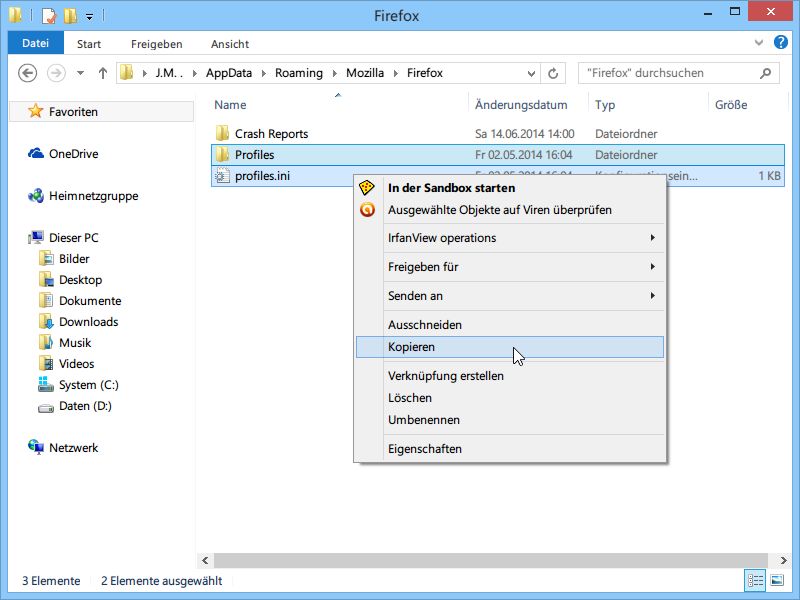Open Customize Quick Access Toolbar dropdown

(89, 17)
